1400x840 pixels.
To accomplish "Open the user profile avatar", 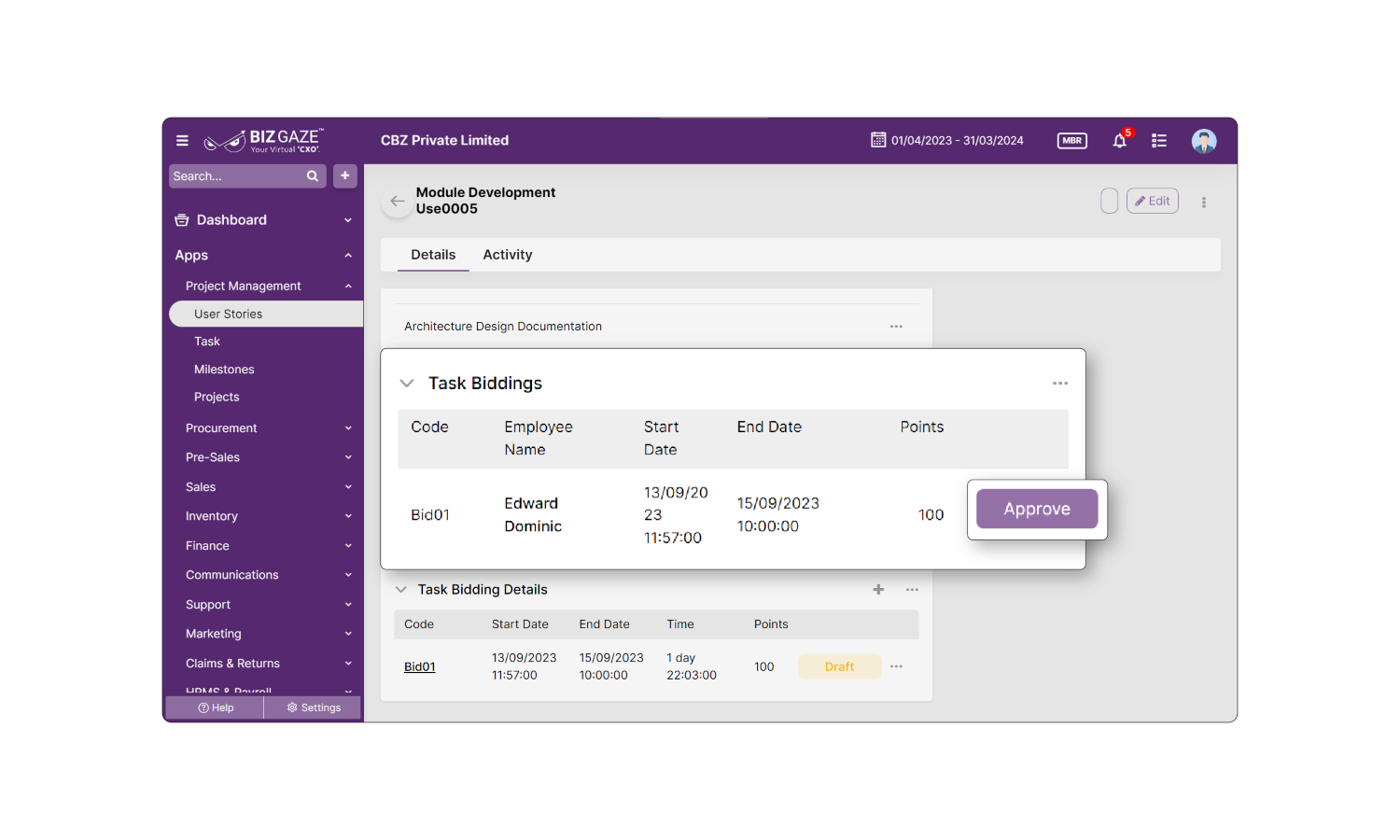I will [1204, 141].
